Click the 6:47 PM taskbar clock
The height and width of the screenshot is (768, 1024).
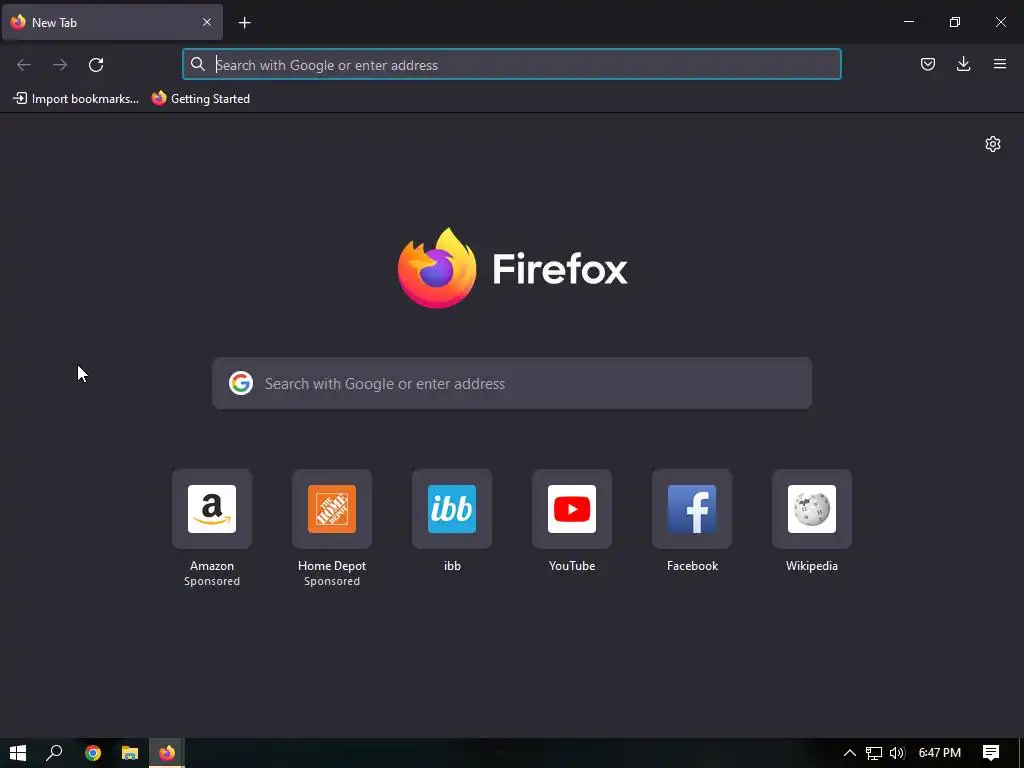click(939, 753)
